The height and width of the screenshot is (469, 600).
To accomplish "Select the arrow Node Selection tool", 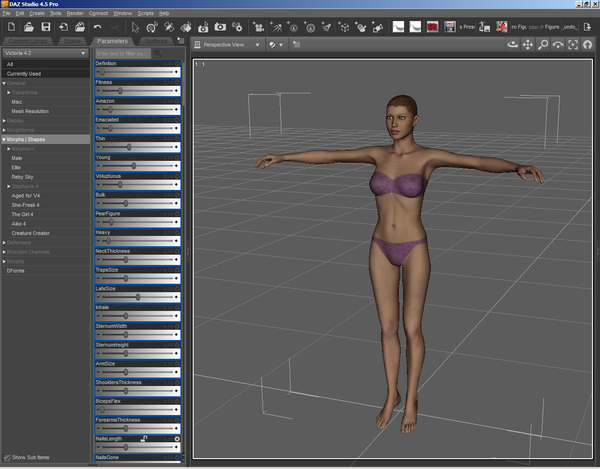I will point(137,27).
